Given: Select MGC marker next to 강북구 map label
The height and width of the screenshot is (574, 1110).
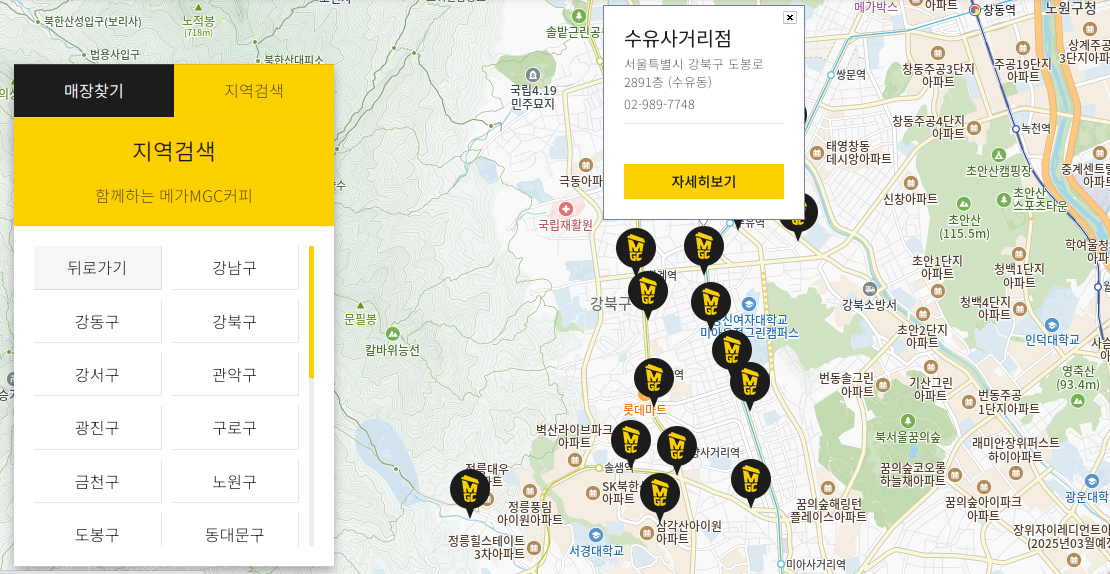Looking at the screenshot, I should (647, 291).
